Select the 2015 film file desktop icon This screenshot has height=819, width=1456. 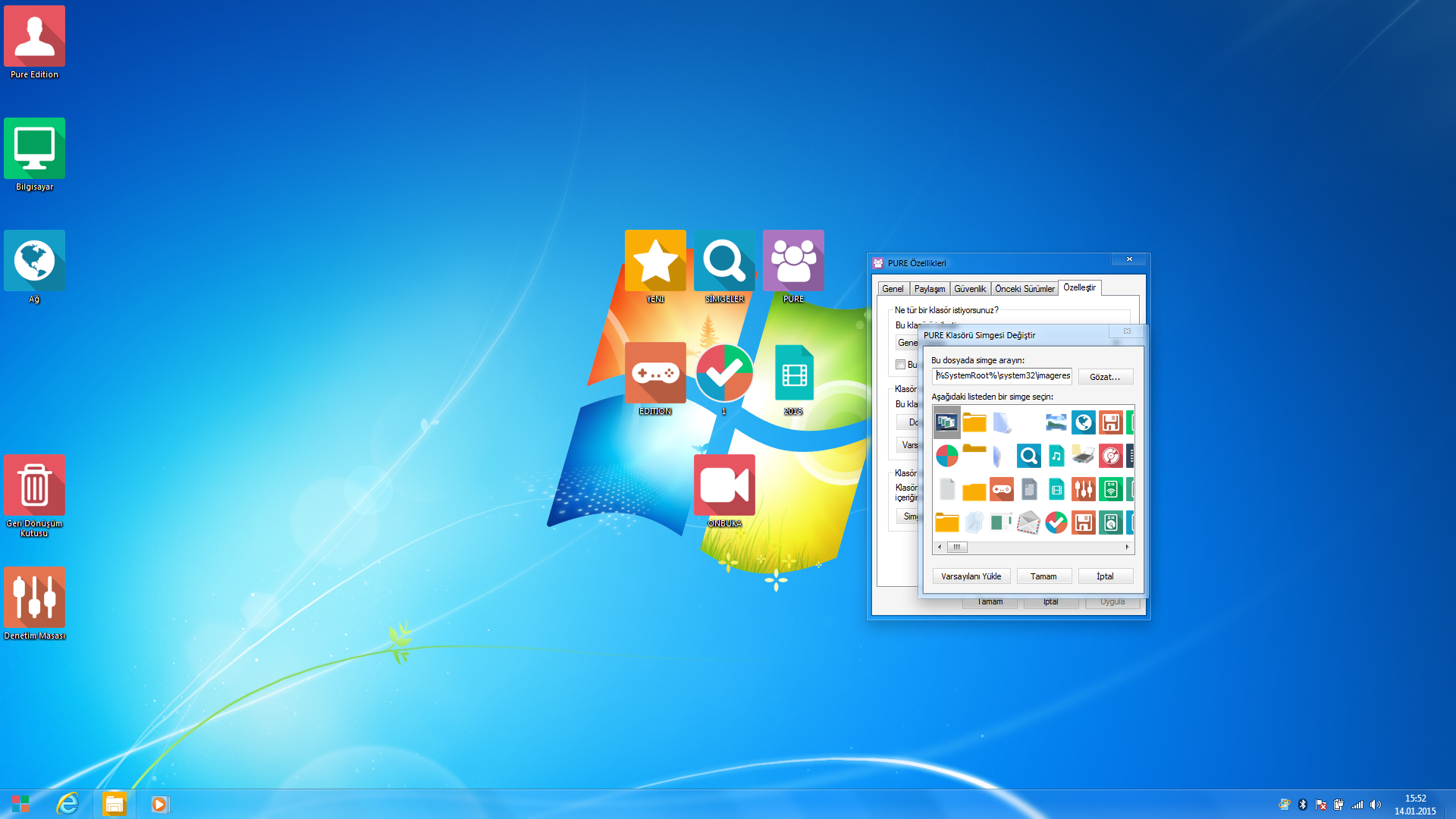[x=793, y=379]
